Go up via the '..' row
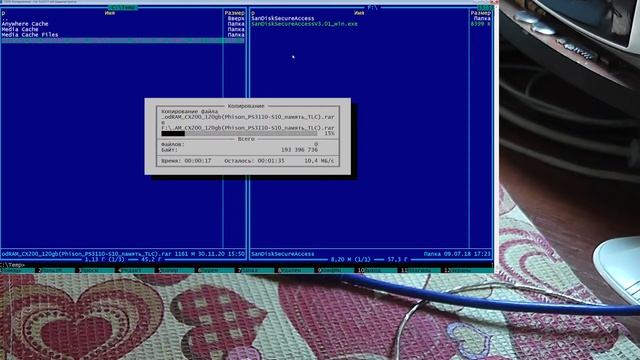Image resolution: width=640 pixels, height=360 pixels. 122,19
